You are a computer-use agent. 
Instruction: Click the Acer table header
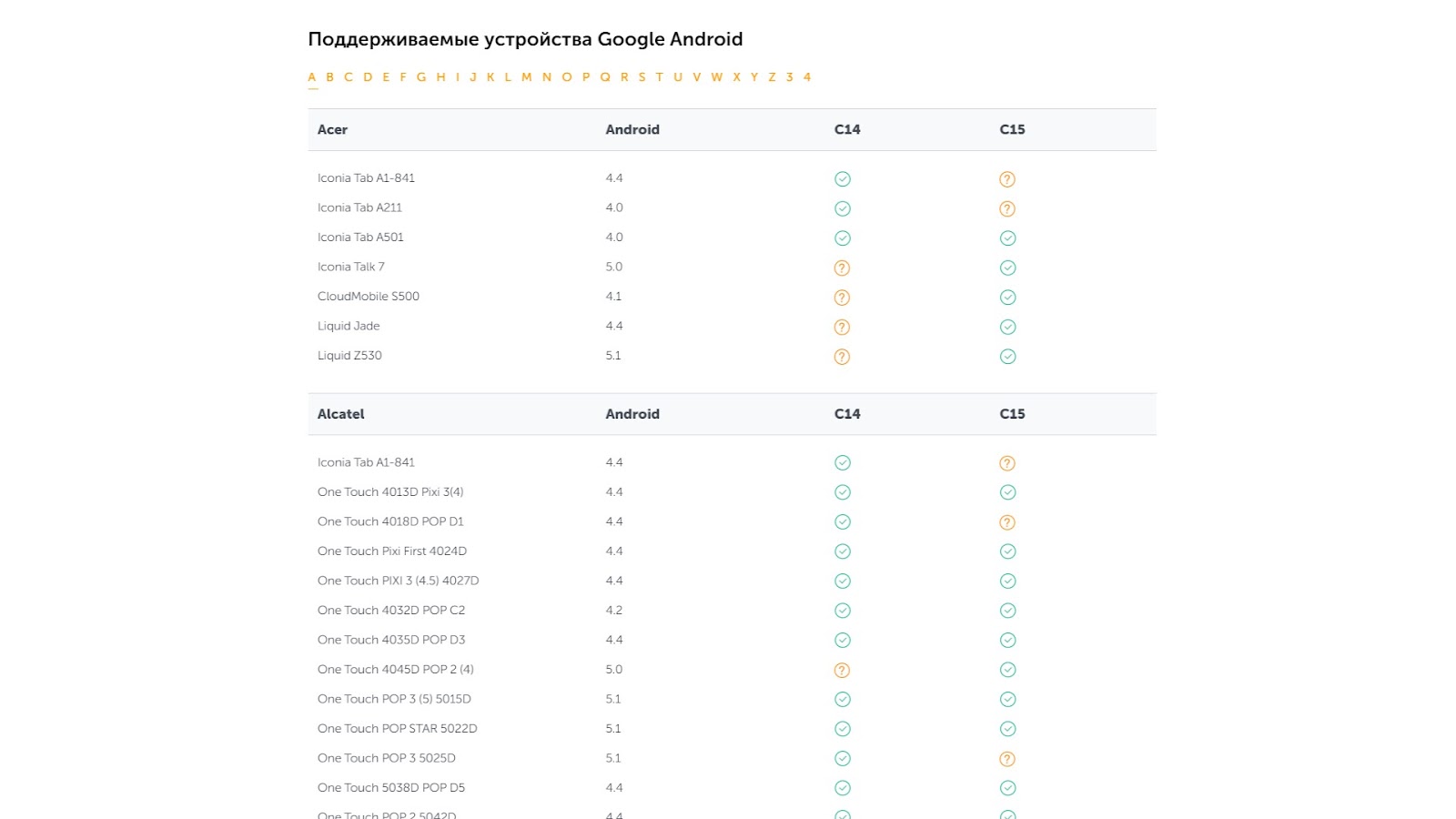point(332,129)
